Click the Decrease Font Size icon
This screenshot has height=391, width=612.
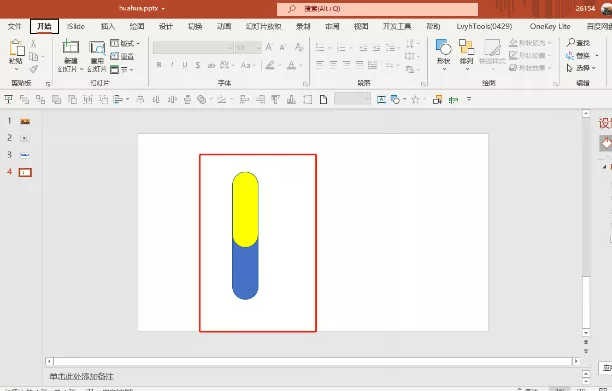(283, 47)
